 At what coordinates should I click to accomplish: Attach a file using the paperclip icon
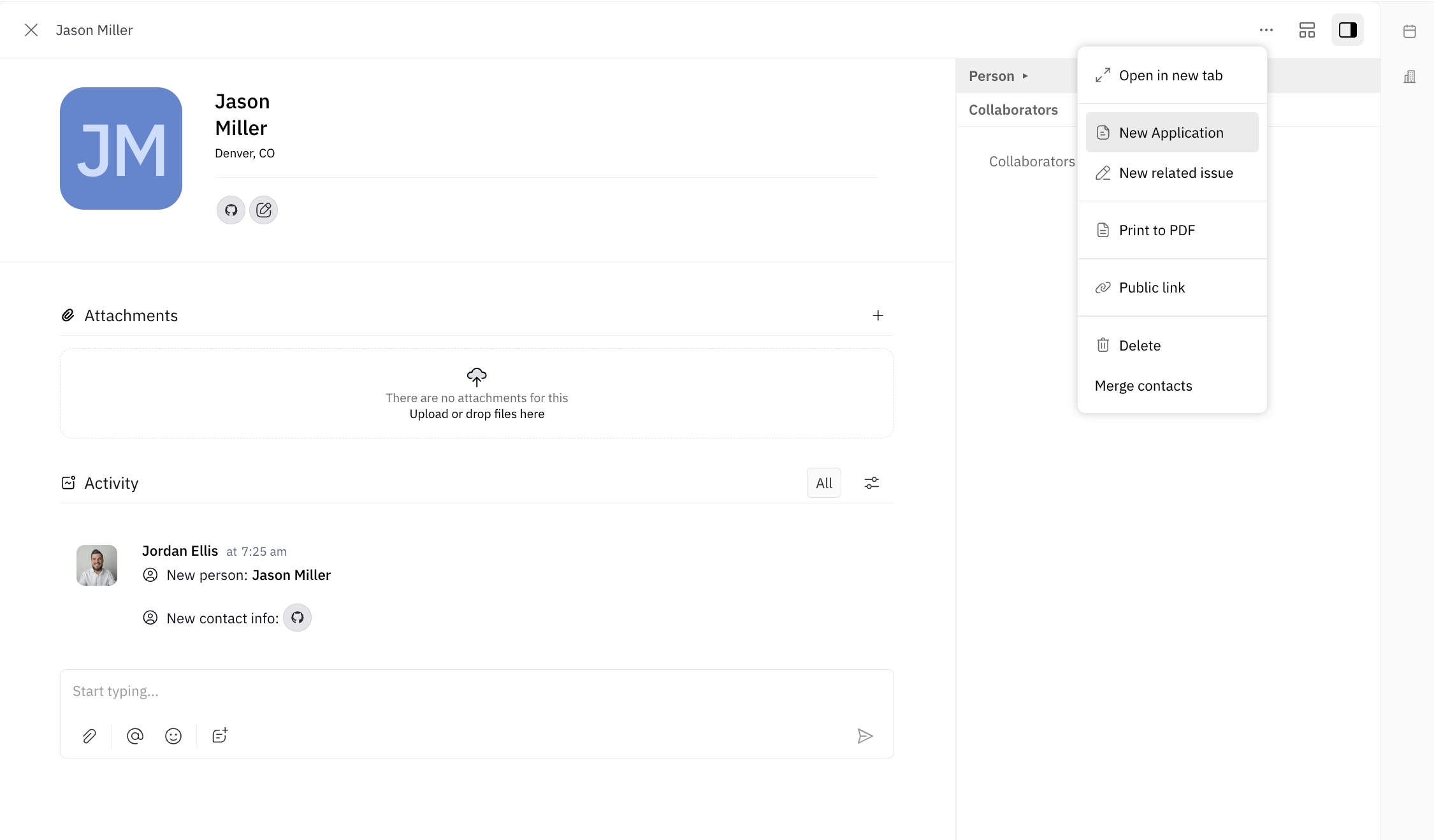89,735
